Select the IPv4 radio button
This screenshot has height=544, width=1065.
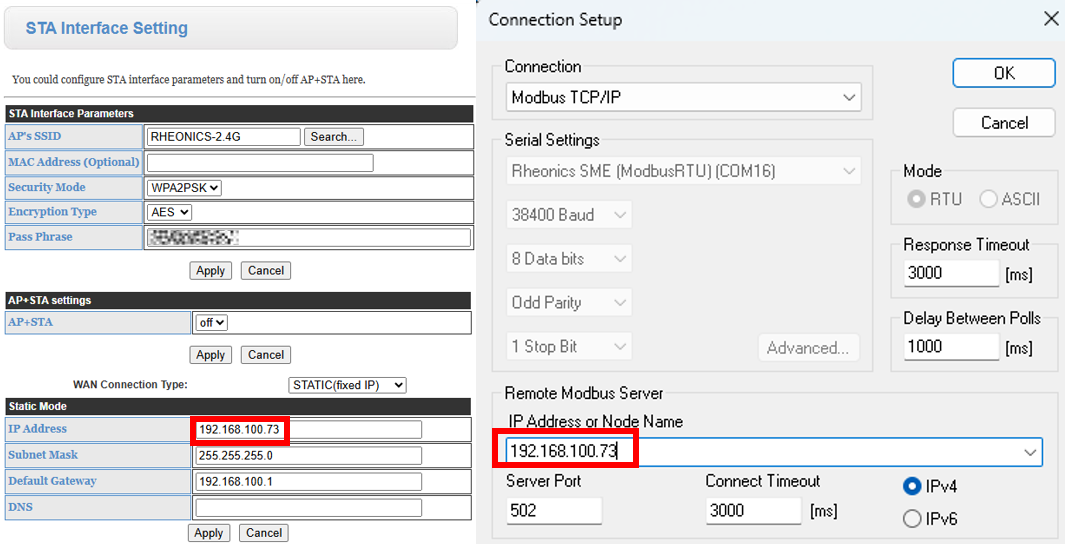(x=912, y=486)
